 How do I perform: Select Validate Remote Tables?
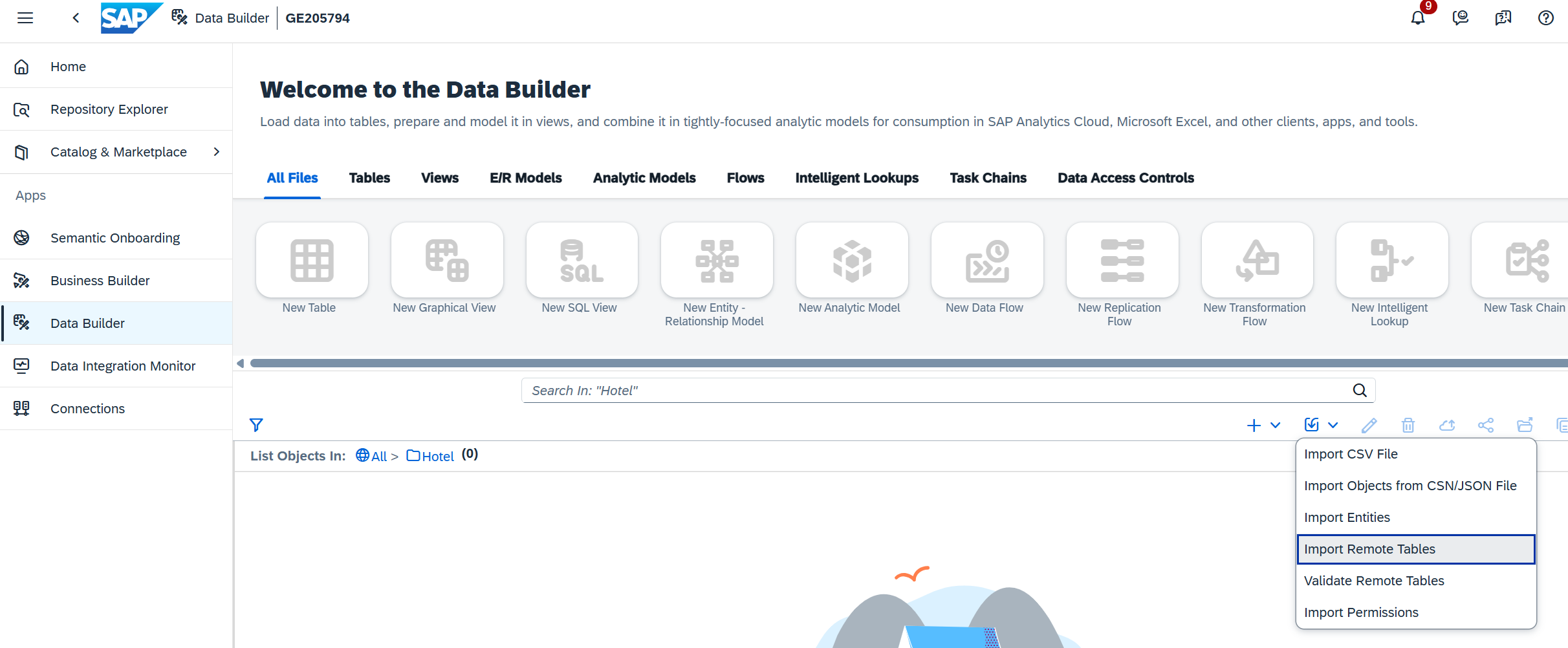coord(1416,581)
